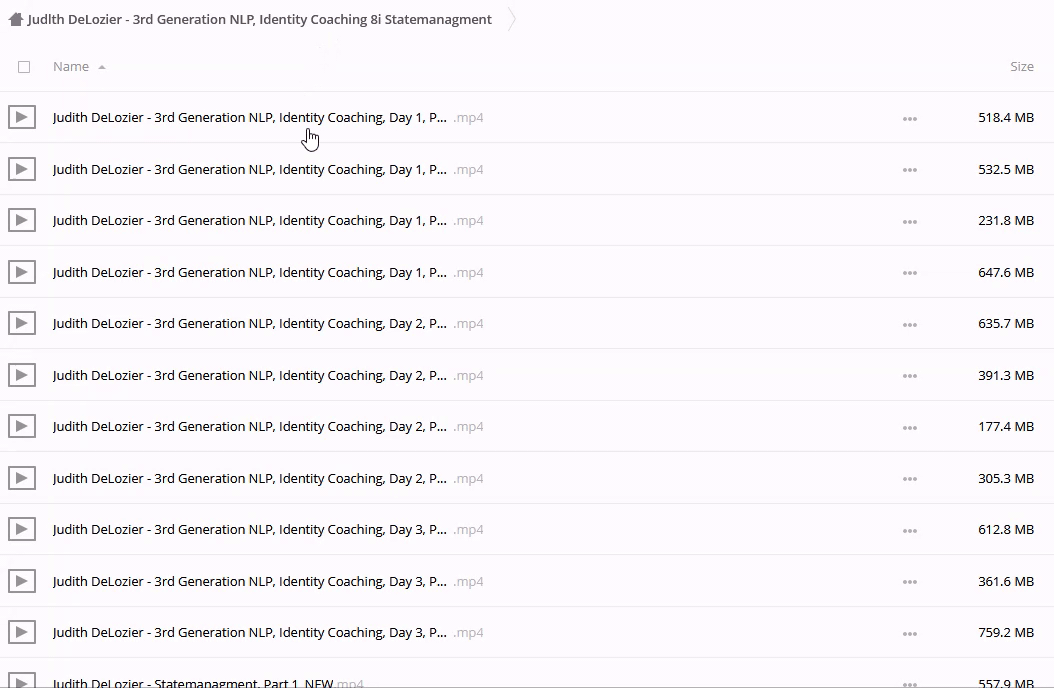The image size is (1054, 688).
Task: Click the video icon for the 635.7 MB file
Action: [x=22, y=324]
